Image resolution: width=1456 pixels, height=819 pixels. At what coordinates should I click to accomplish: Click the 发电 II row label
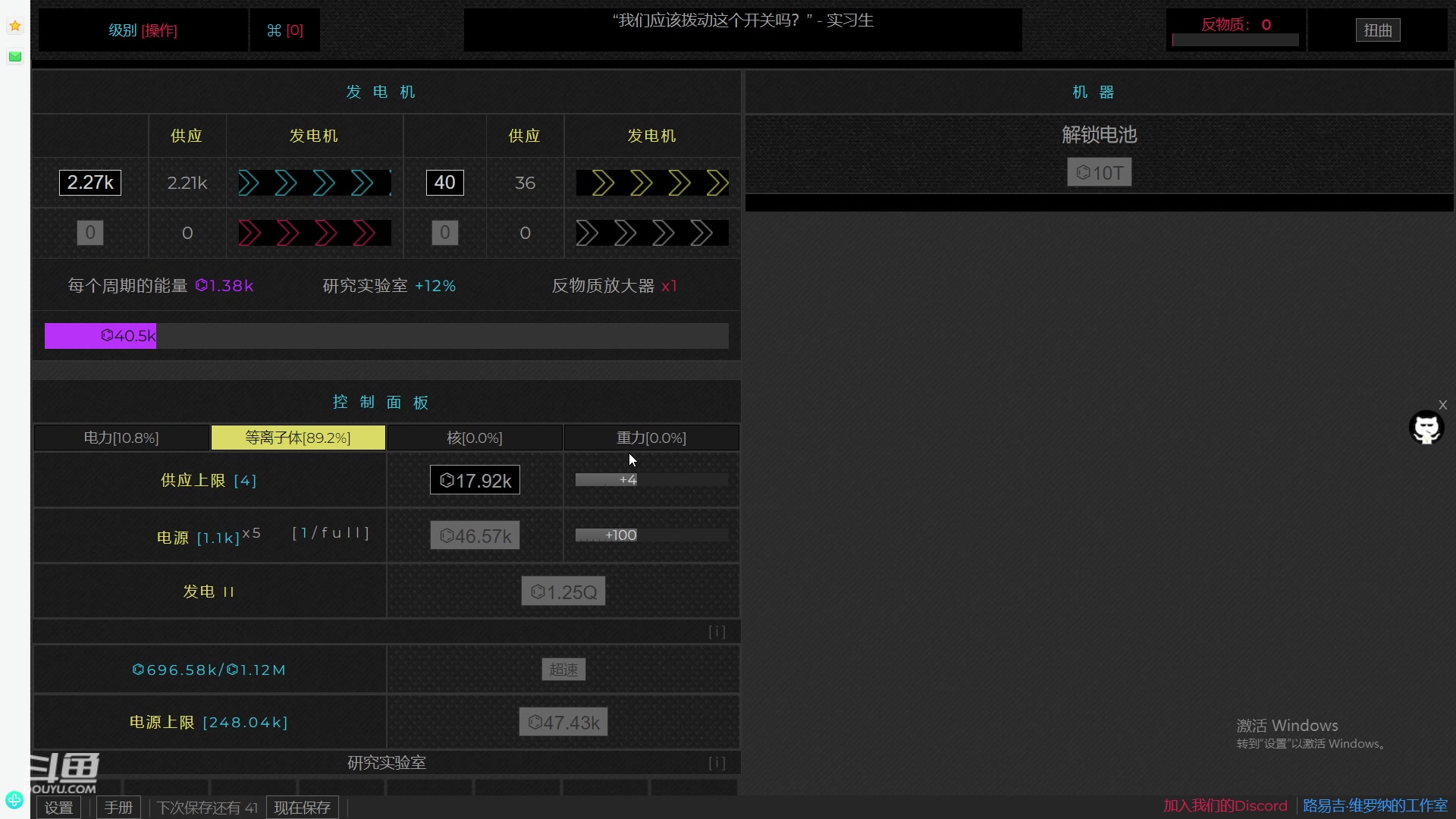209,591
